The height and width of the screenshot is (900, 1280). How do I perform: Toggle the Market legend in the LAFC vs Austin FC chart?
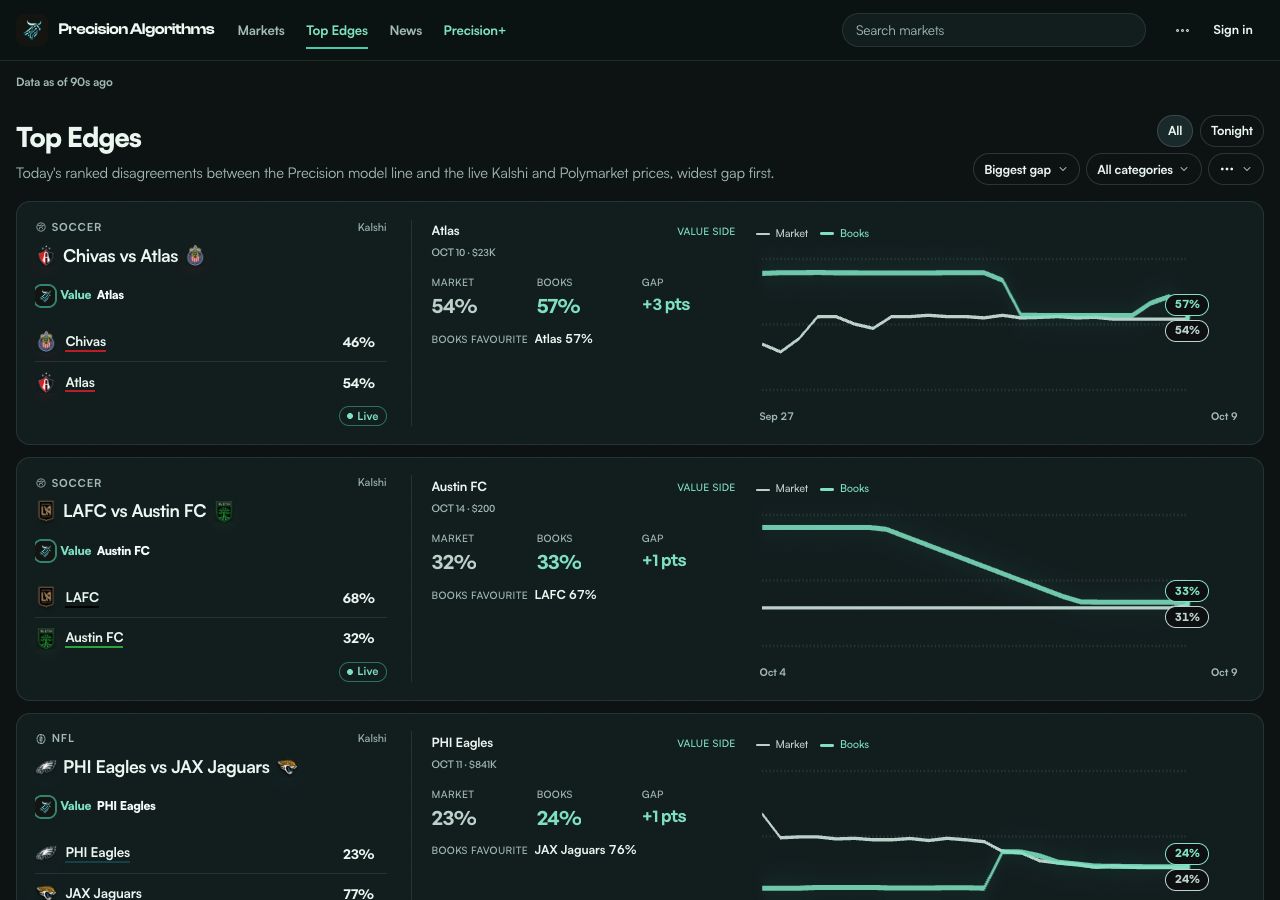click(782, 489)
